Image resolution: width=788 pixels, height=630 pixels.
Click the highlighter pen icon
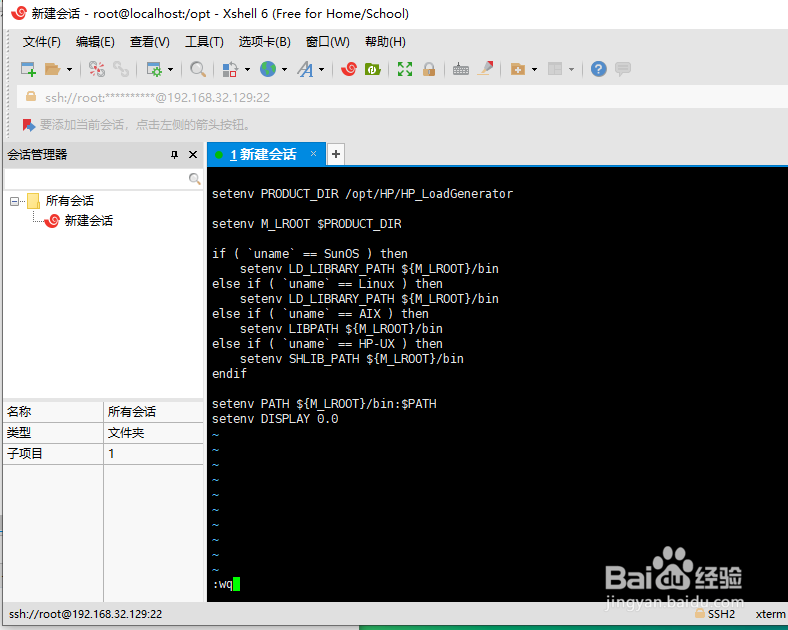[485, 69]
